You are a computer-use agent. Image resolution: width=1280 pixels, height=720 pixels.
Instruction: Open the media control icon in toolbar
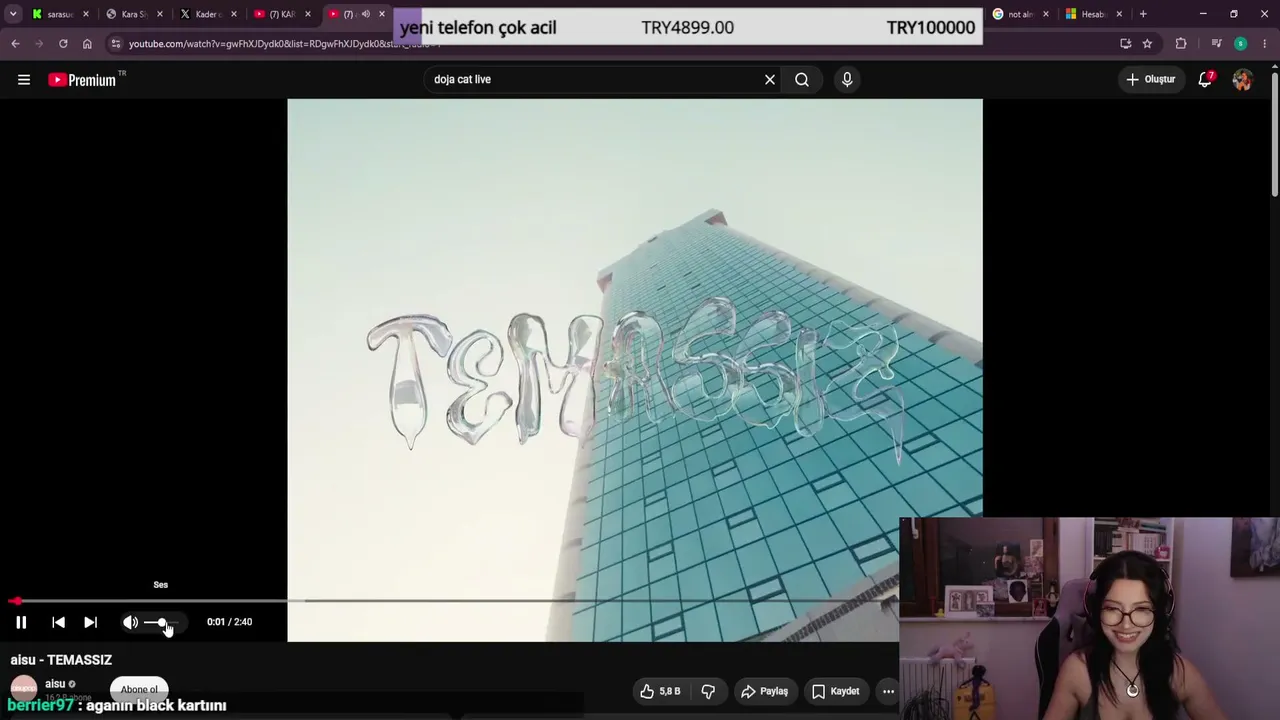tap(1216, 44)
